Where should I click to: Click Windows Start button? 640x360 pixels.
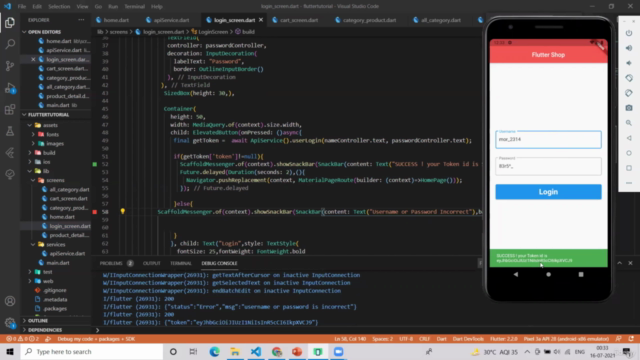tap(10, 351)
